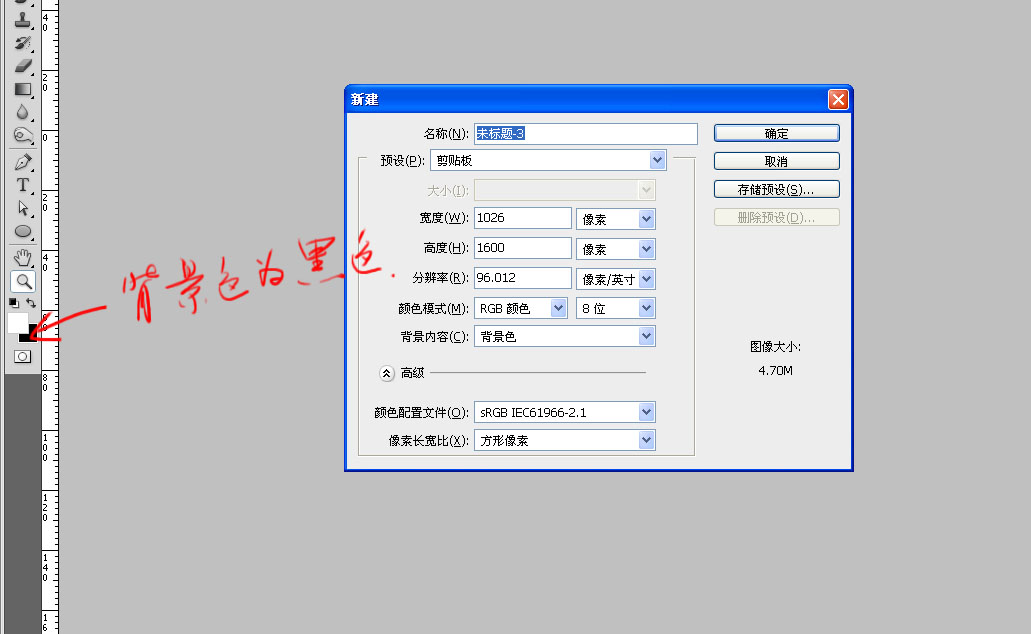Reset default foreground and background colors
The width and height of the screenshot is (1031, 634).
[14, 303]
